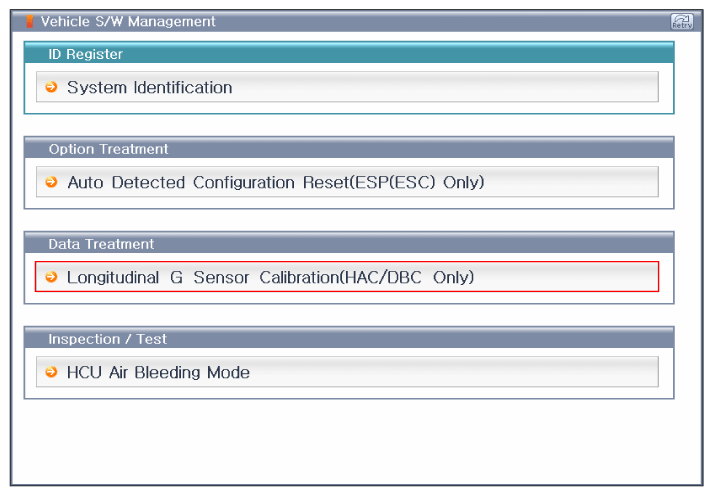Start Longitudinal G Sensor Calibration
The image size is (713, 496).
[347, 276]
